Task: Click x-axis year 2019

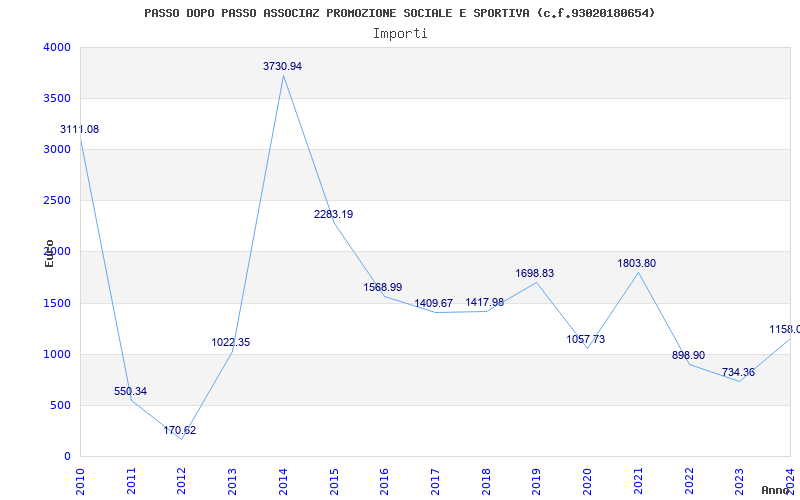Action: pos(536,481)
